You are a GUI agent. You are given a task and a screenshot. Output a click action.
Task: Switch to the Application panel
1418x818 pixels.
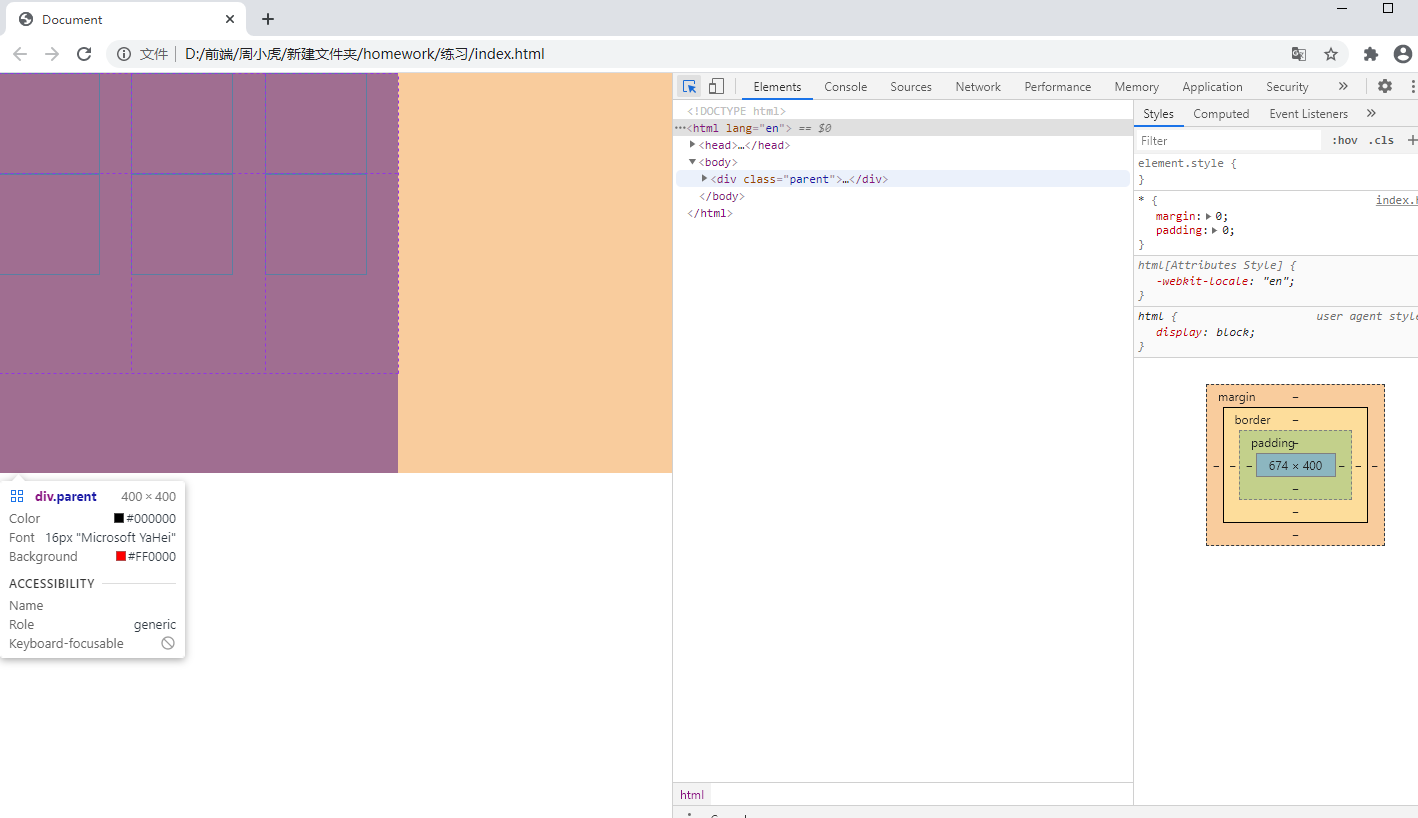(x=1212, y=87)
